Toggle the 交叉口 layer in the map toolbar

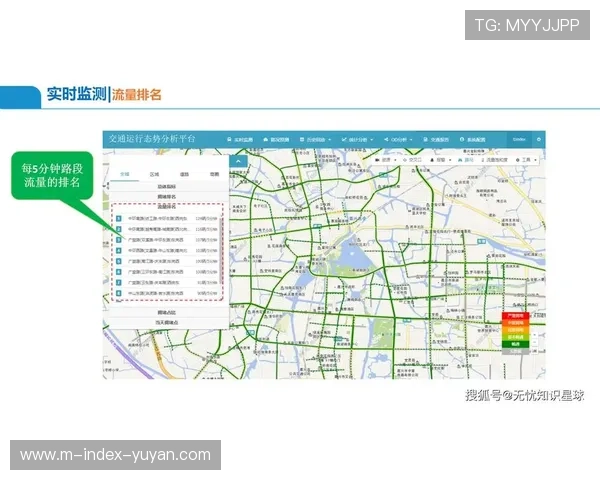pos(412,160)
